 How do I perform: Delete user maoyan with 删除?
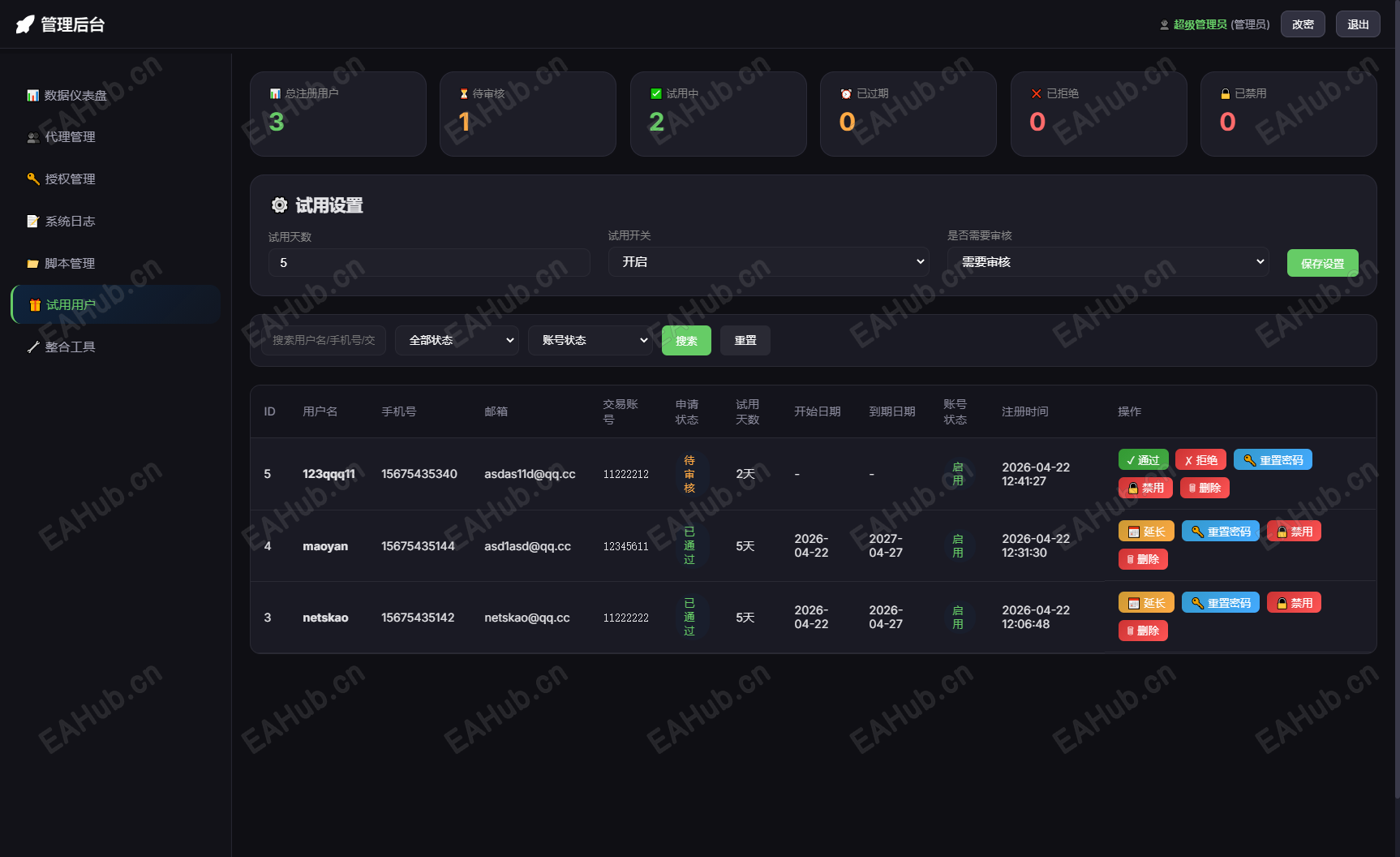[1144, 559]
